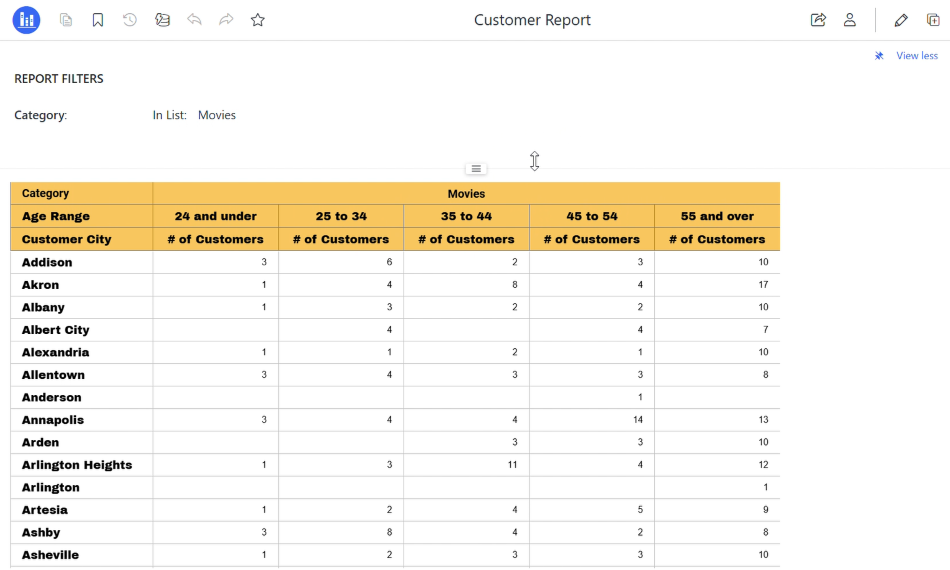Collapse filters using the divider handle

[476, 169]
